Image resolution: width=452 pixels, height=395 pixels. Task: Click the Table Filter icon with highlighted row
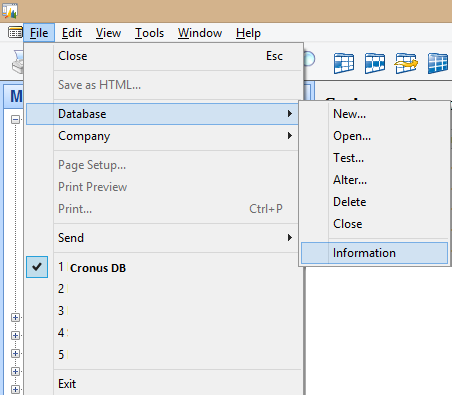pos(375,63)
